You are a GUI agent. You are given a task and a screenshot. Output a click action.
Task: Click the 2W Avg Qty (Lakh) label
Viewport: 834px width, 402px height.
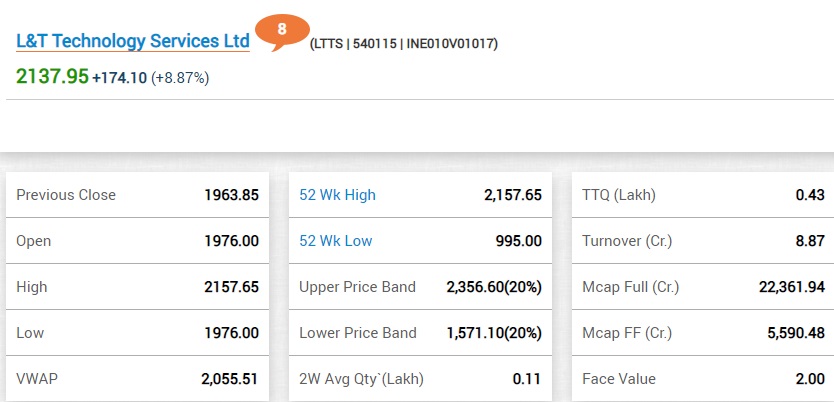click(x=362, y=379)
